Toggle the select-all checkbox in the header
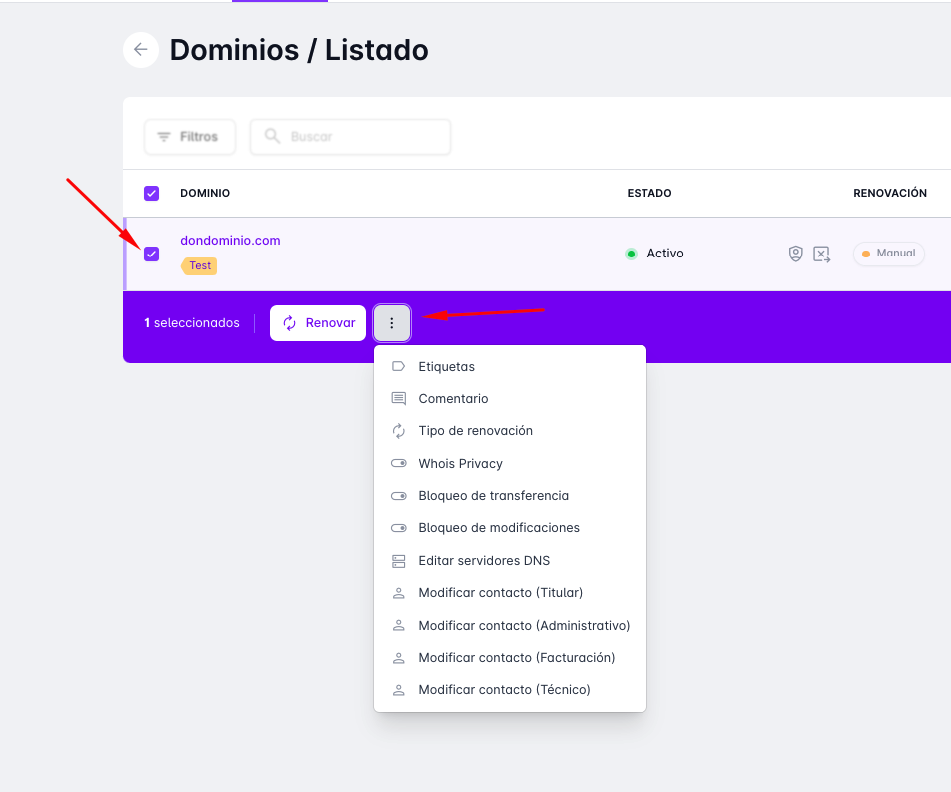The image size is (951, 792). click(x=151, y=193)
